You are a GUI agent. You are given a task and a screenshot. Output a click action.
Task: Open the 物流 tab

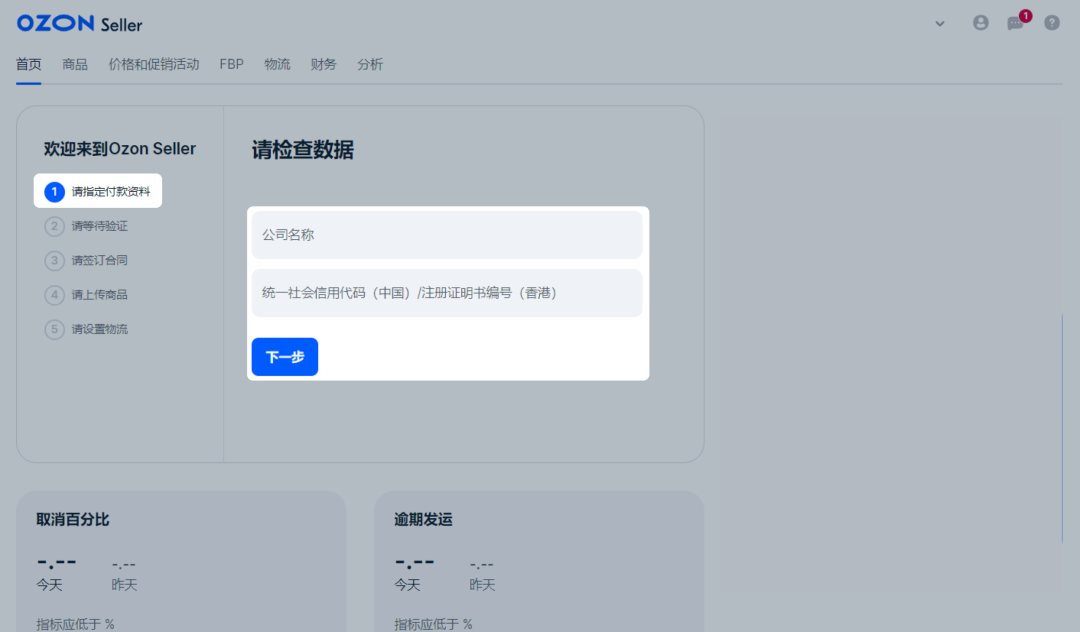click(278, 64)
